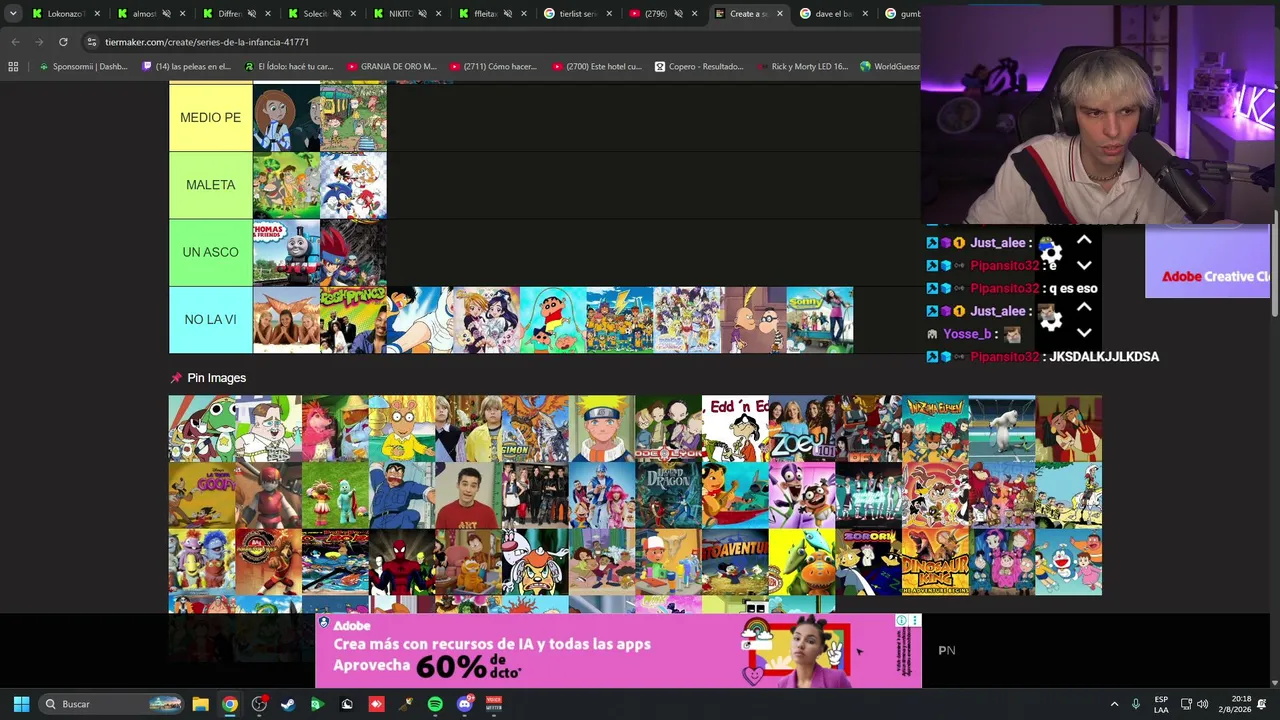1280x720 pixels.
Task: Click the pin icon beside Pin Images
Action: tap(176, 378)
